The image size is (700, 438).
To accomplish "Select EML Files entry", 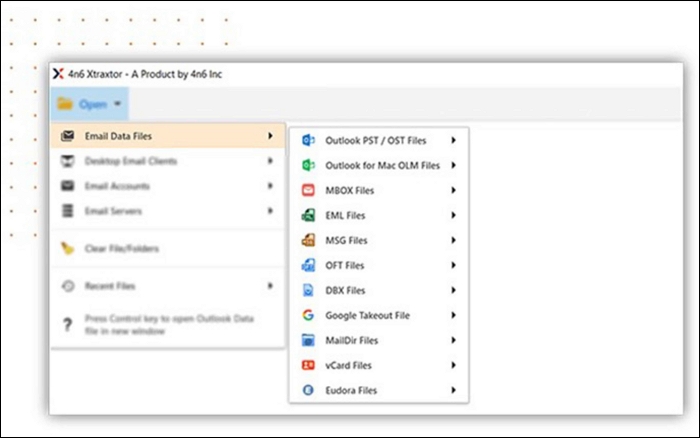I will 379,216.
